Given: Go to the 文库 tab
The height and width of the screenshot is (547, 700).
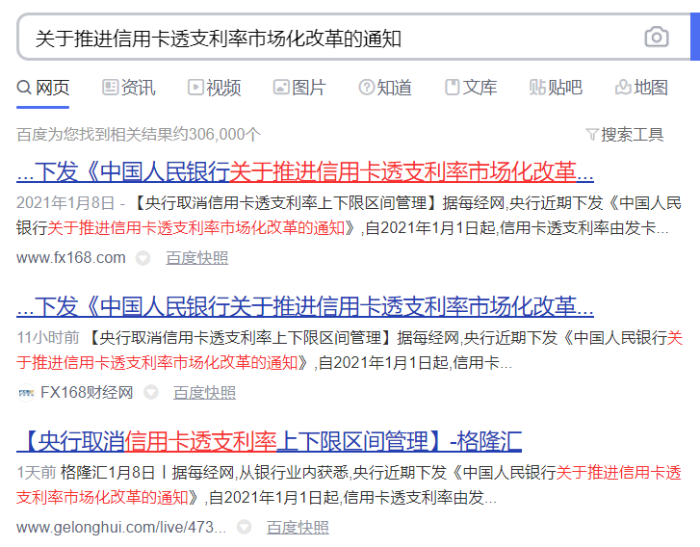Looking at the screenshot, I should 471,88.
